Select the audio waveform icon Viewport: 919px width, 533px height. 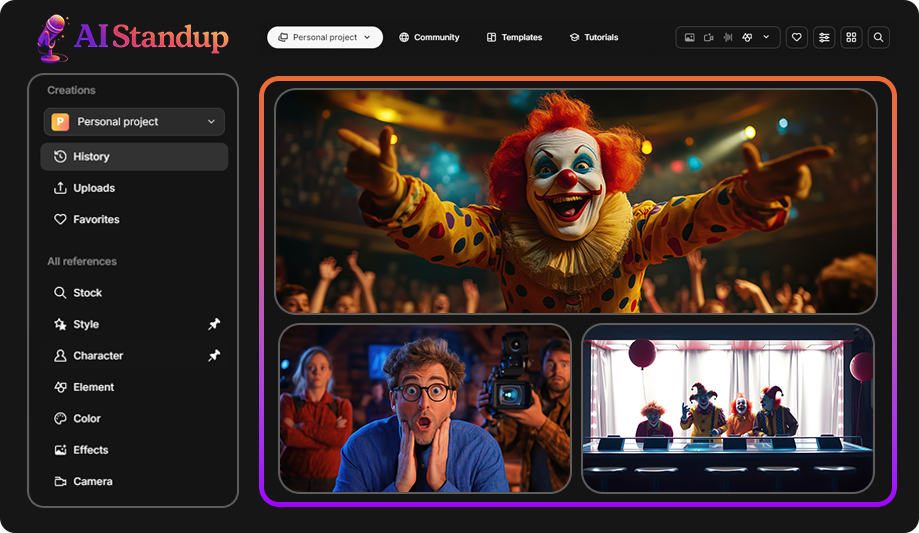click(728, 37)
